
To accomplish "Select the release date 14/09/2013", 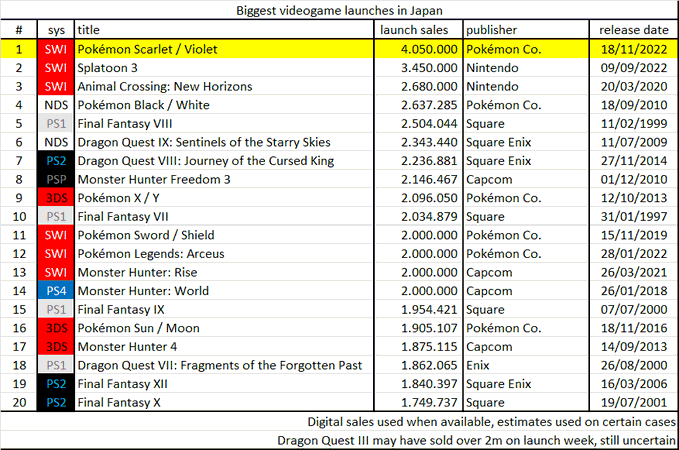I will click(x=634, y=347).
